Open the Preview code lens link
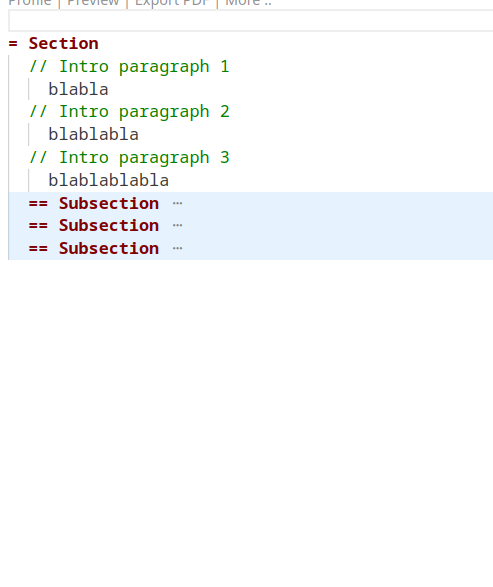Viewport: 493px width, 587px height. 93,3
